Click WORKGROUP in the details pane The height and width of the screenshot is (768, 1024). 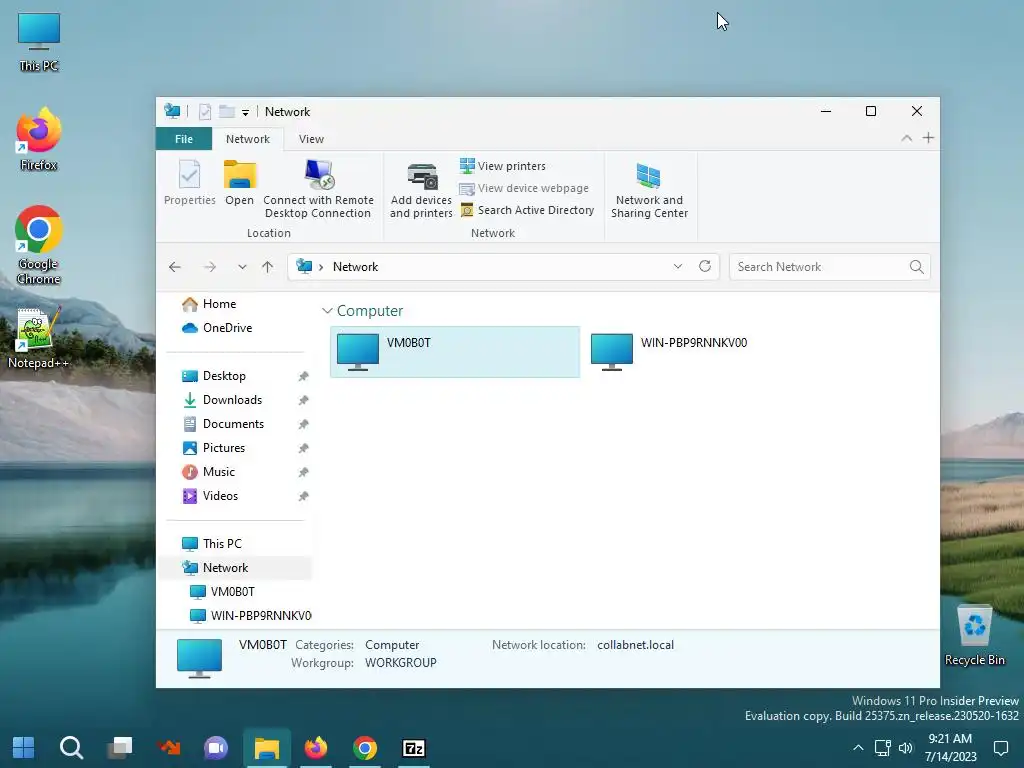(400, 663)
